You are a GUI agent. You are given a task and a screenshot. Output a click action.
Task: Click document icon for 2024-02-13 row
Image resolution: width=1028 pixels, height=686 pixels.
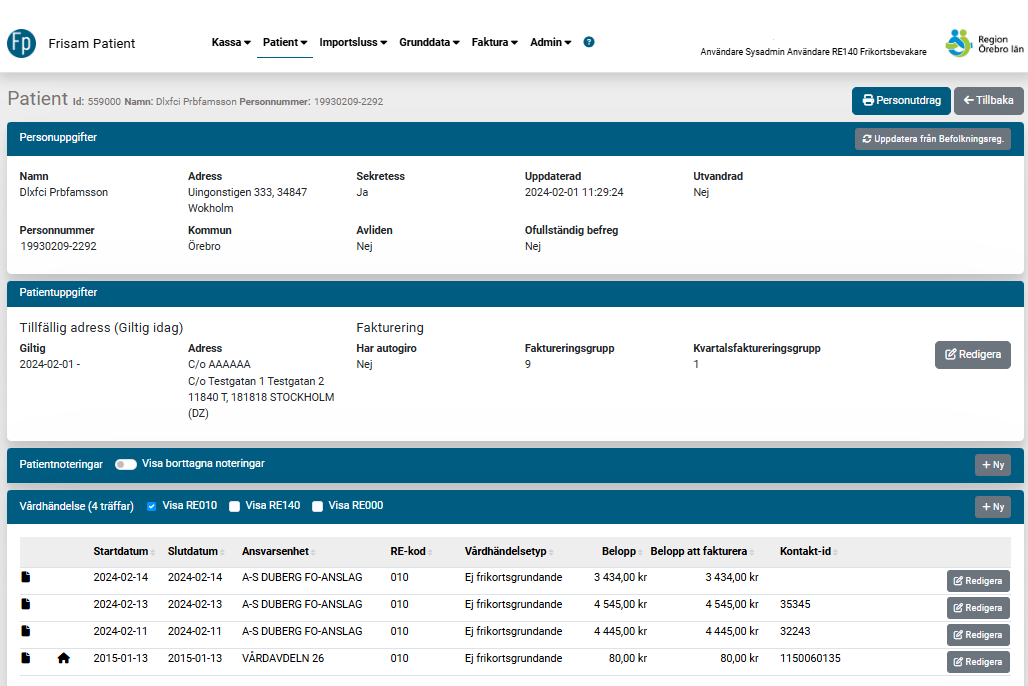[x=26, y=604]
